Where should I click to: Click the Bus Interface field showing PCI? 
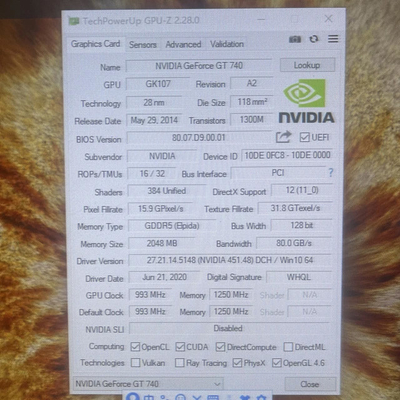point(278,173)
